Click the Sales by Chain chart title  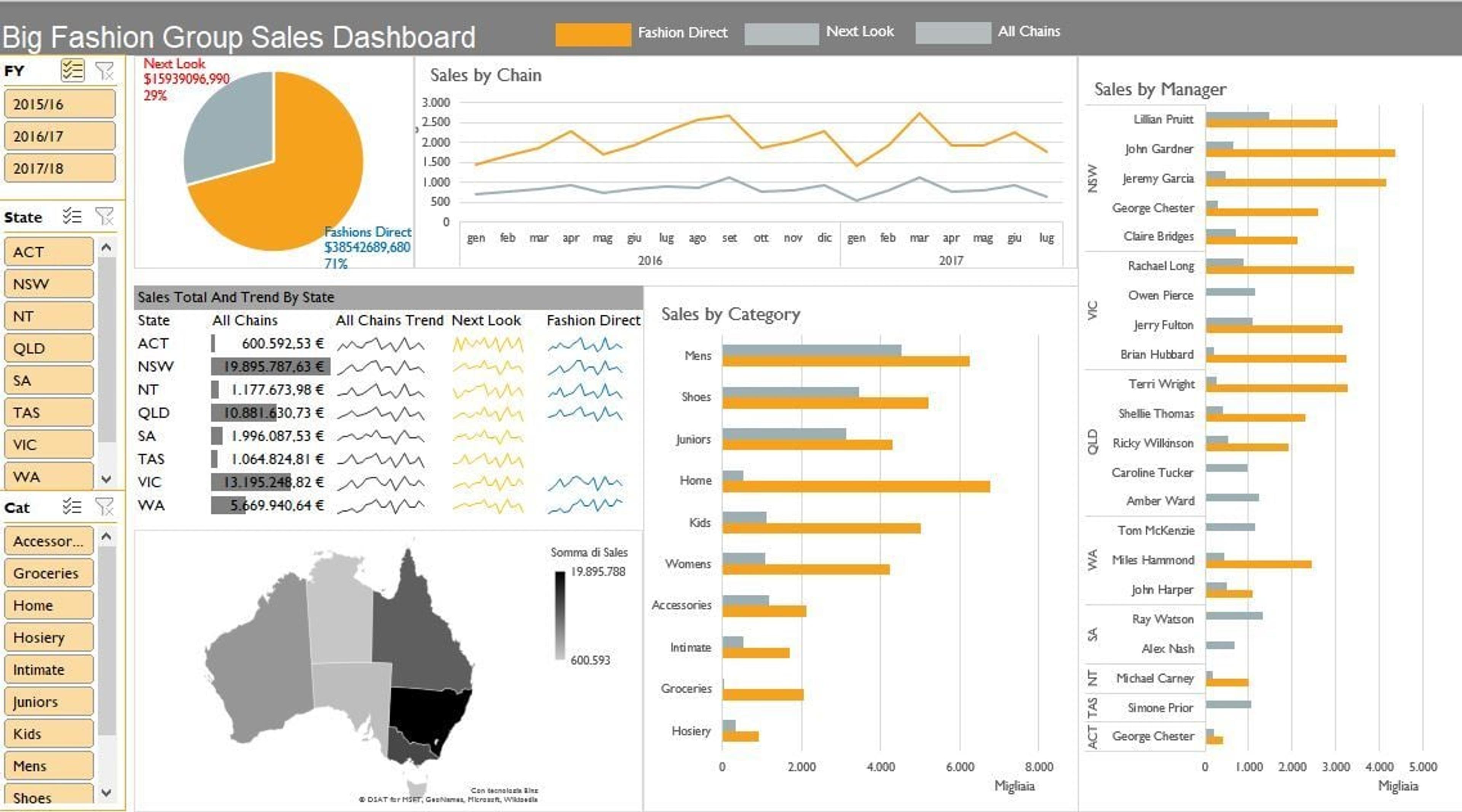[x=485, y=75]
